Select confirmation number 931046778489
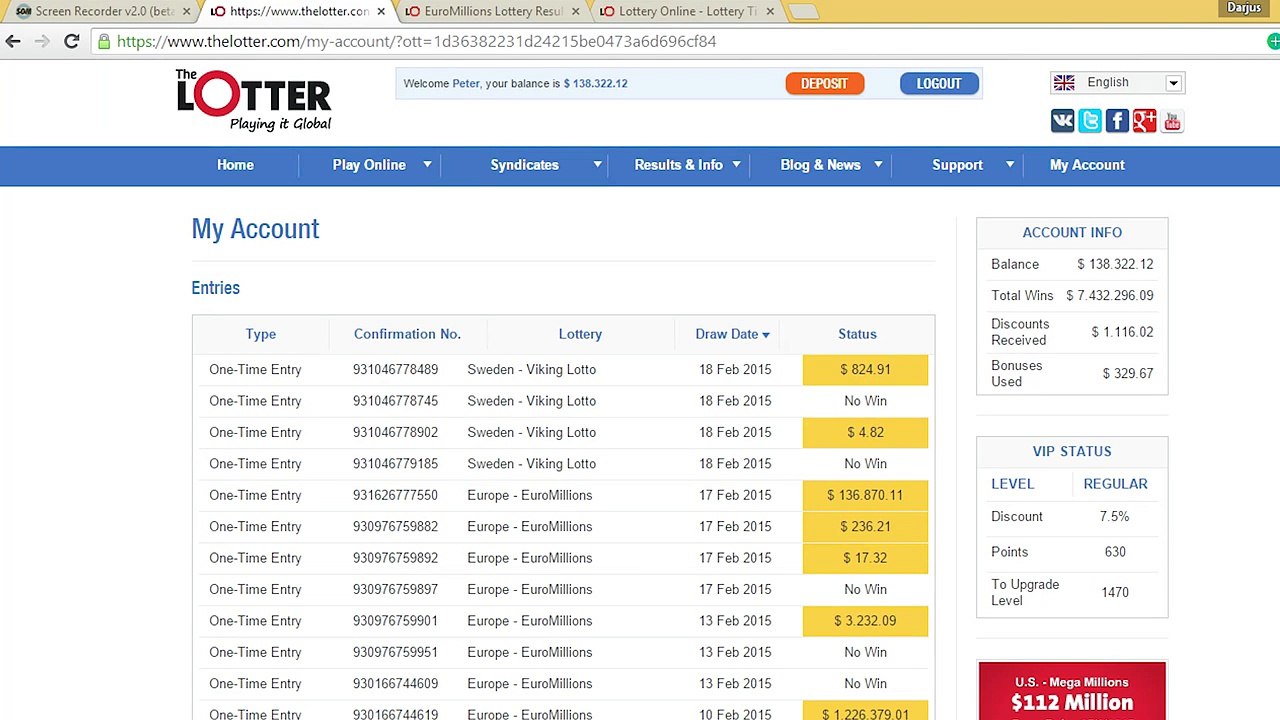Viewport: 1280px width, 720px height. (395, 370)
